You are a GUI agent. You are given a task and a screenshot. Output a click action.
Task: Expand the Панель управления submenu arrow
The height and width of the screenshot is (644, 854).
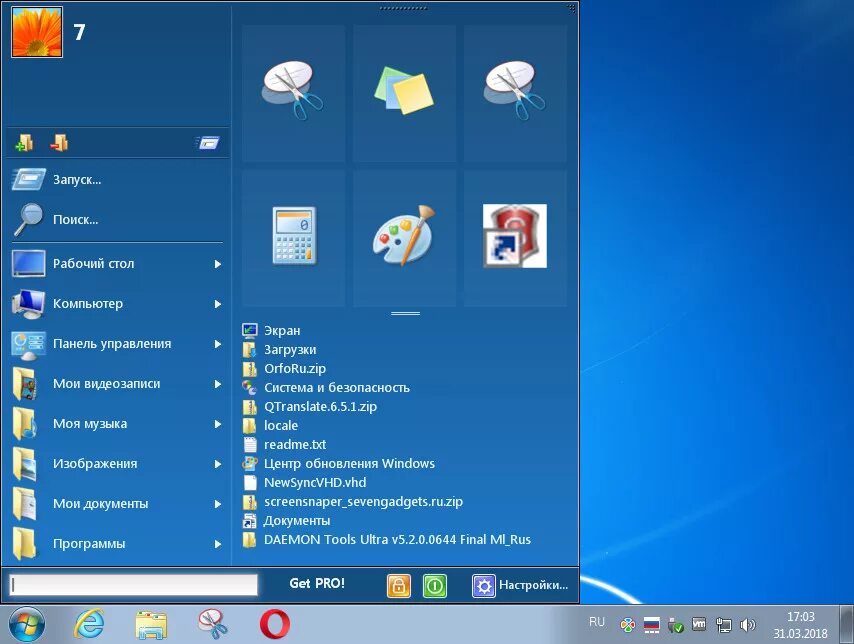coord(218,344)
